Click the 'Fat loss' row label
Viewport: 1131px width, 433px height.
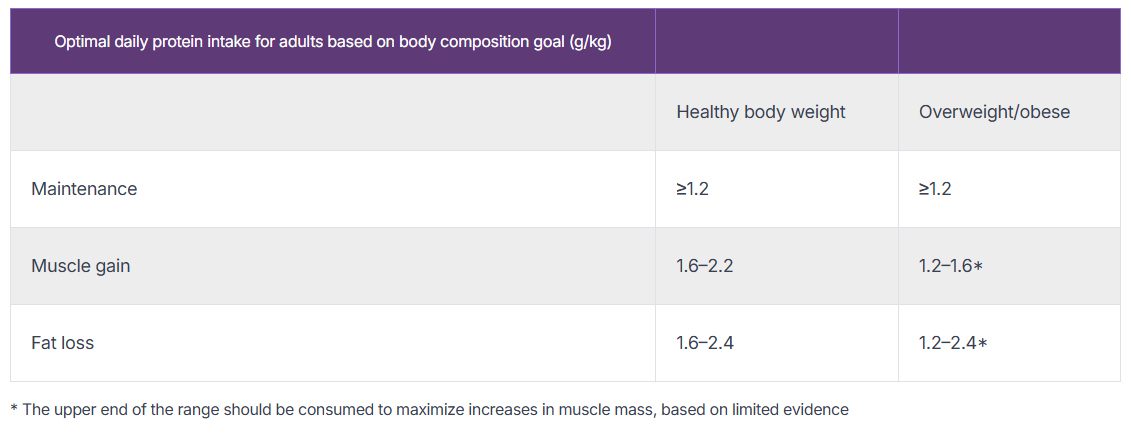[63, 343]
